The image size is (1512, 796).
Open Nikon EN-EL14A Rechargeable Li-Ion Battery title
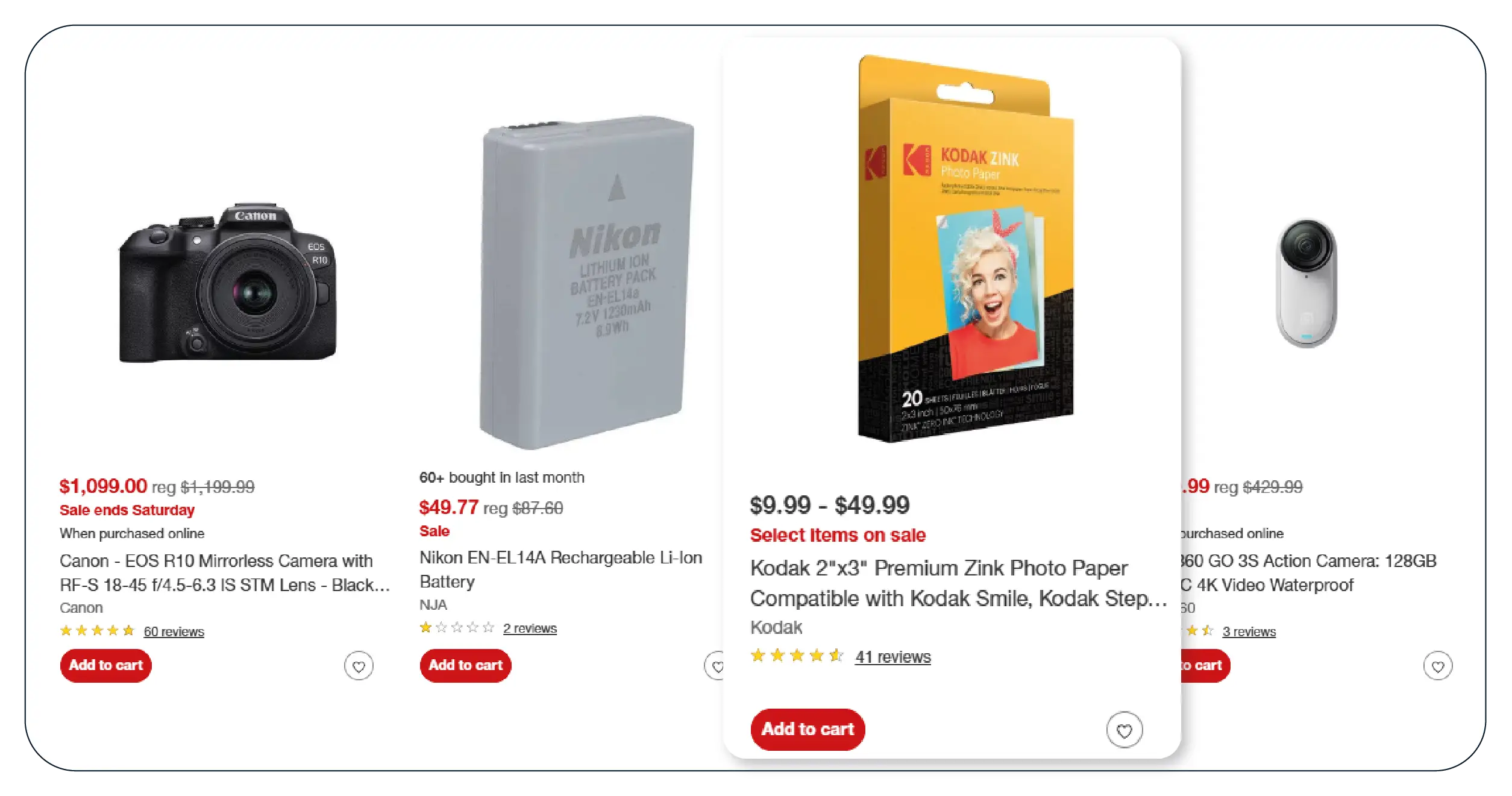click(x=560, y=569)
